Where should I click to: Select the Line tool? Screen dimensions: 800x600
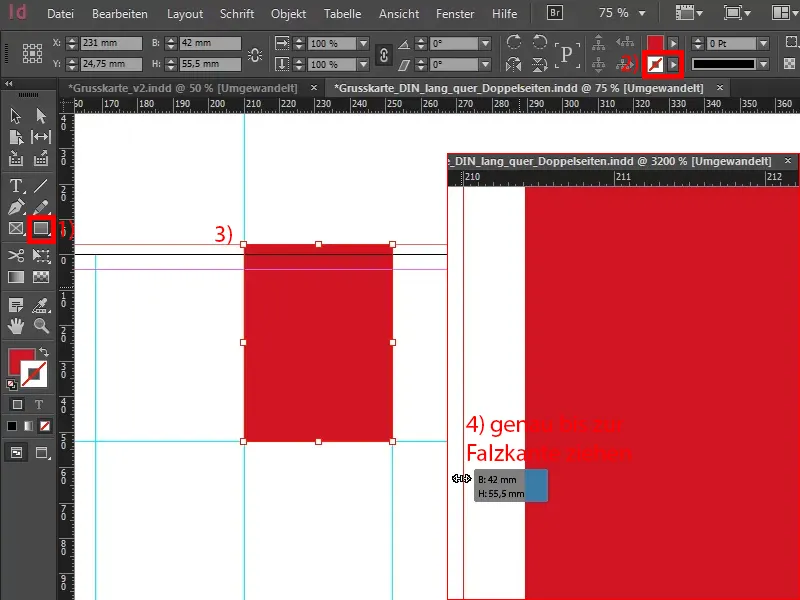[41, 186]
